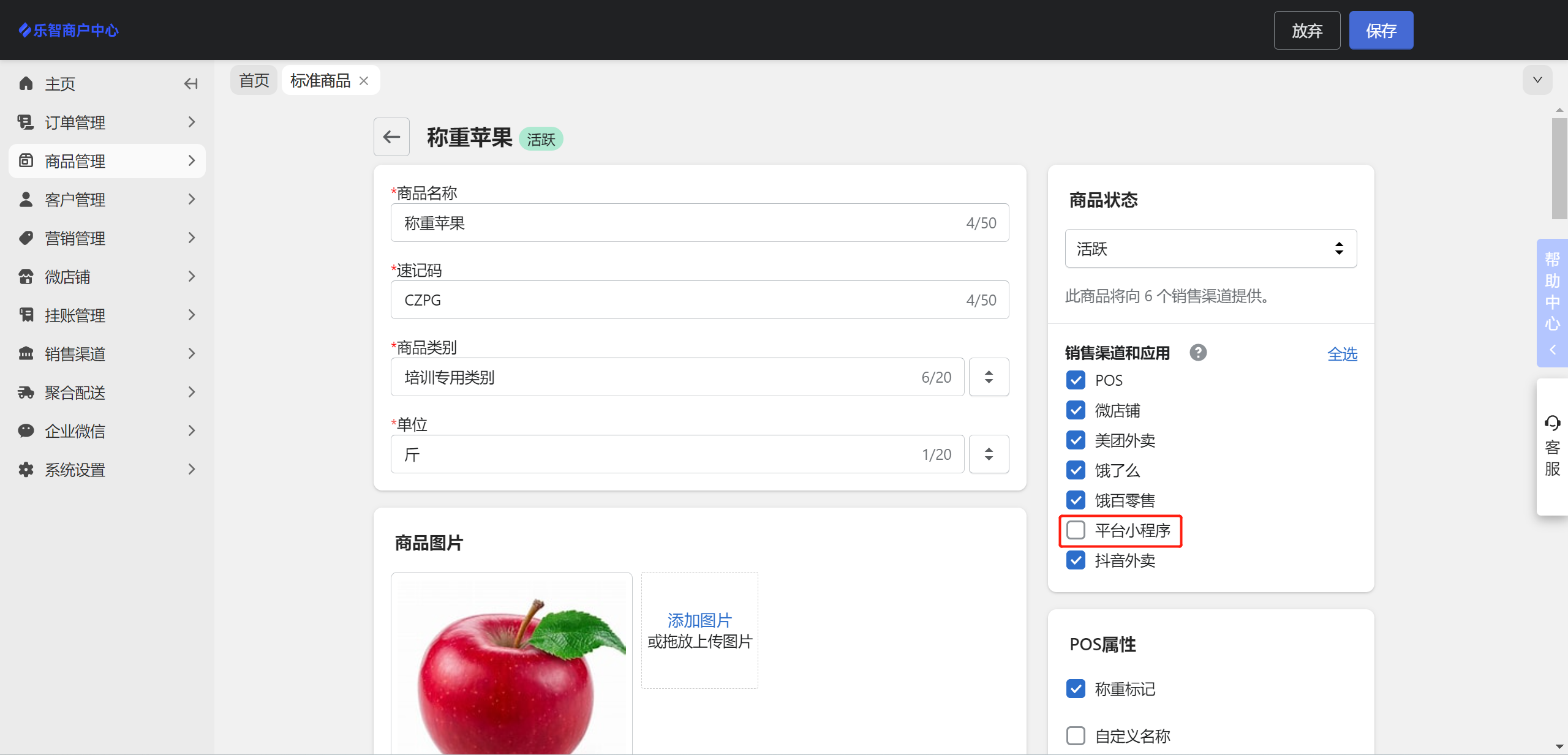Open the 销售渠道 sidebar menu item
The height and width of the screenshot is (755, 1568).
[107, 354]
